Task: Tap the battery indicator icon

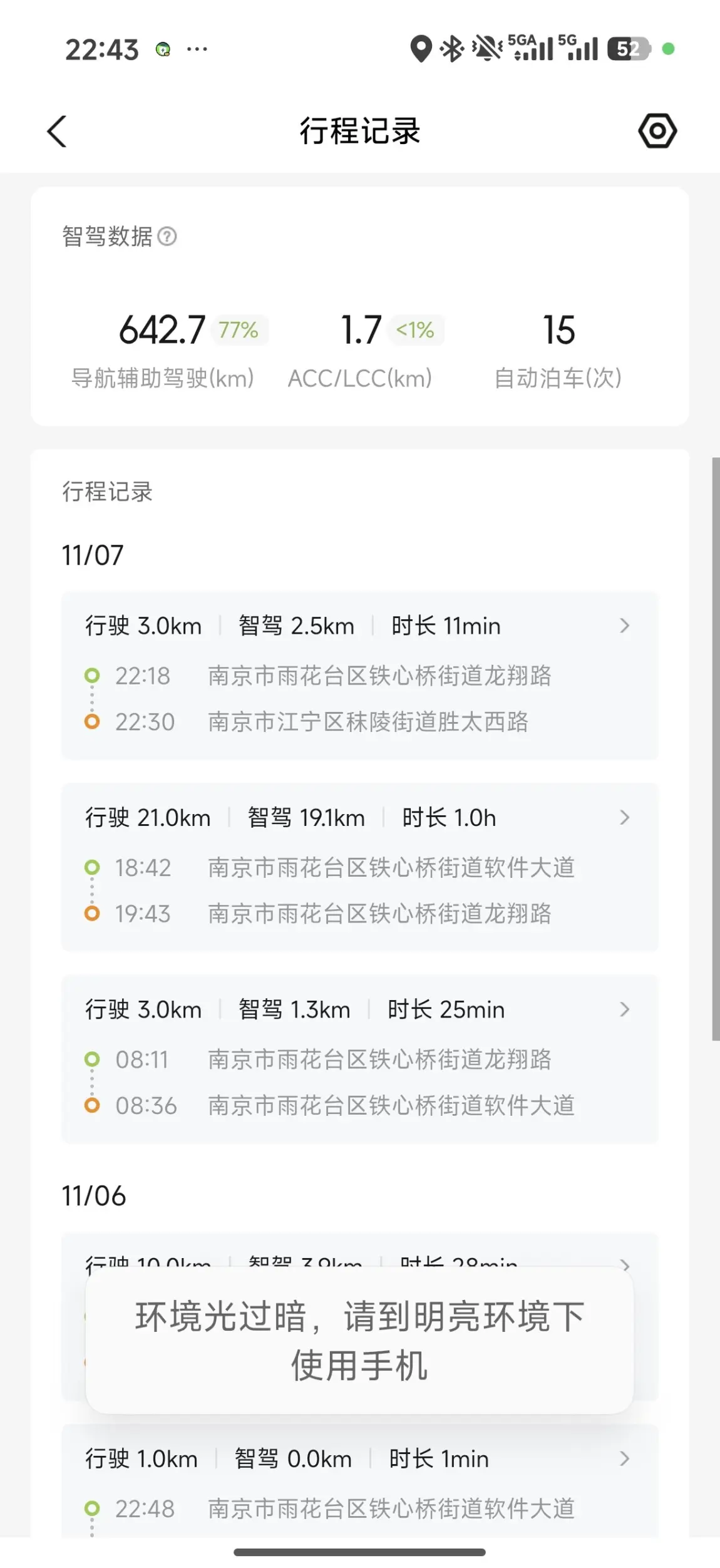Action: coord(629,49)
